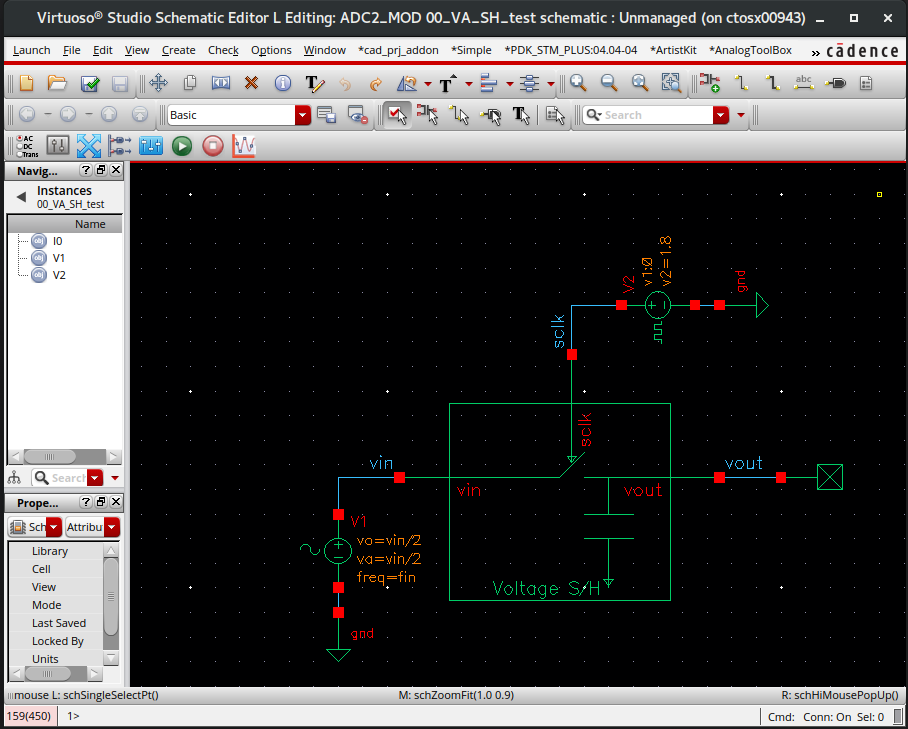Select instance V1 in Navigator tree

(58, 258)
